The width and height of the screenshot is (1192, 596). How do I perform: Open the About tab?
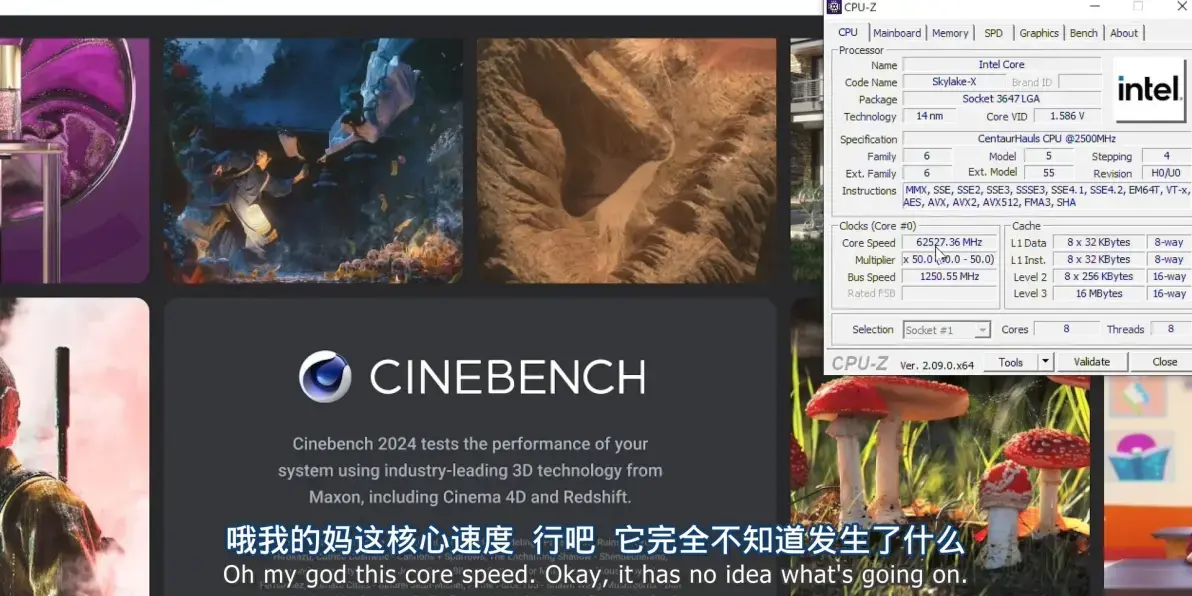tap(1123, 32)
